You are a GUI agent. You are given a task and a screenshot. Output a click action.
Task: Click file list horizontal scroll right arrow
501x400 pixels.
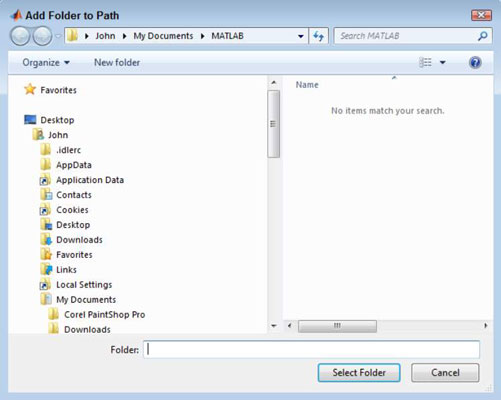pyautogui.click(x=486, y=325)
